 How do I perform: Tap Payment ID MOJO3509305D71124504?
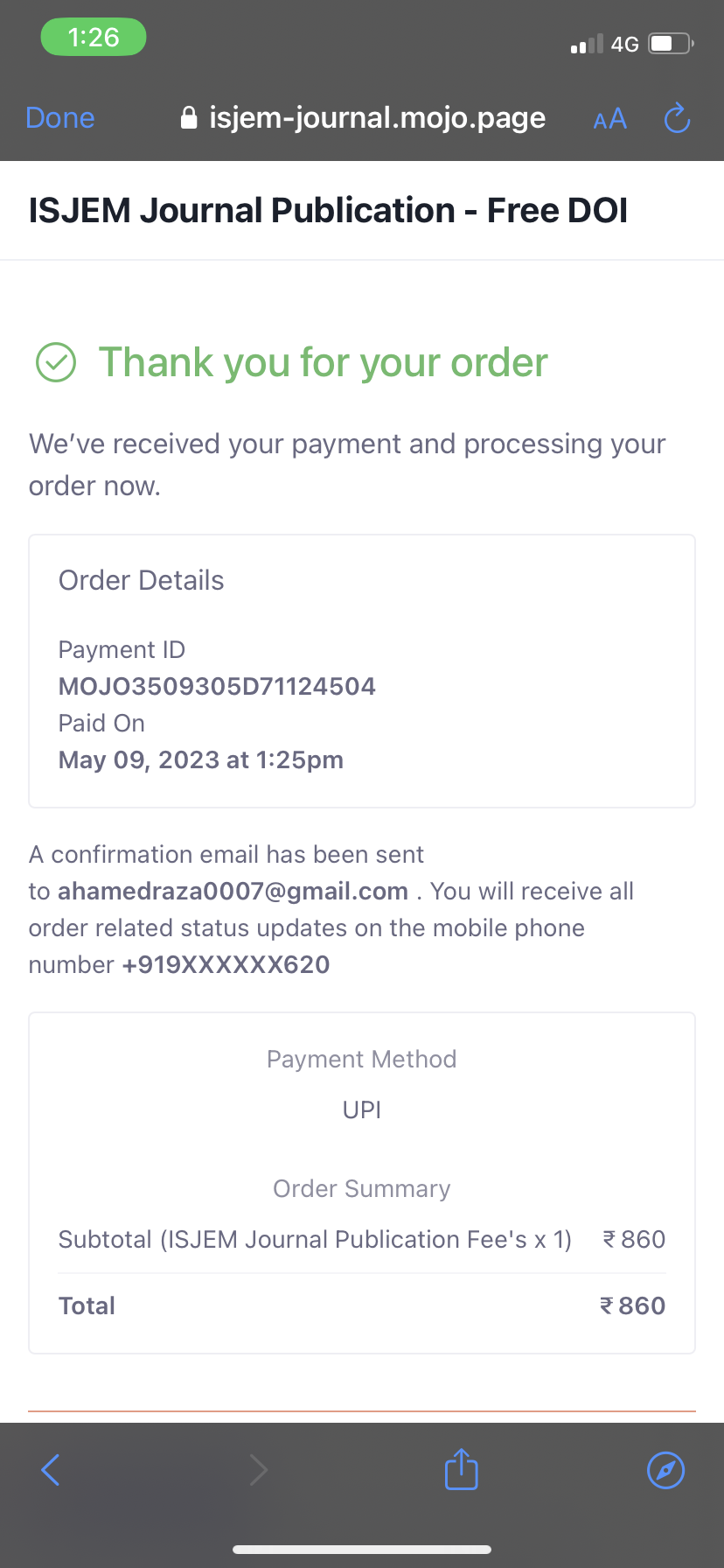(x=217, y=686)
